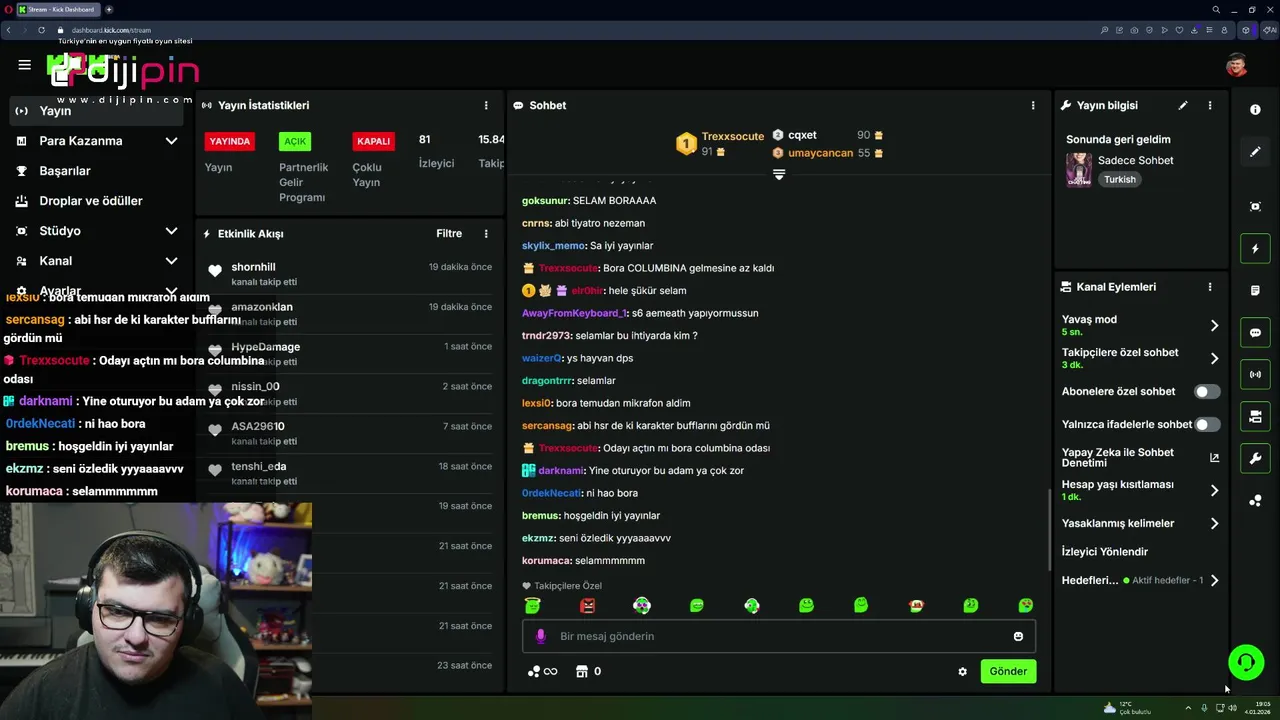The height and width of the screenshot is (720, 1280).
Task: Open Yavaş mod settings chevron
Action: click(1214, 325)
